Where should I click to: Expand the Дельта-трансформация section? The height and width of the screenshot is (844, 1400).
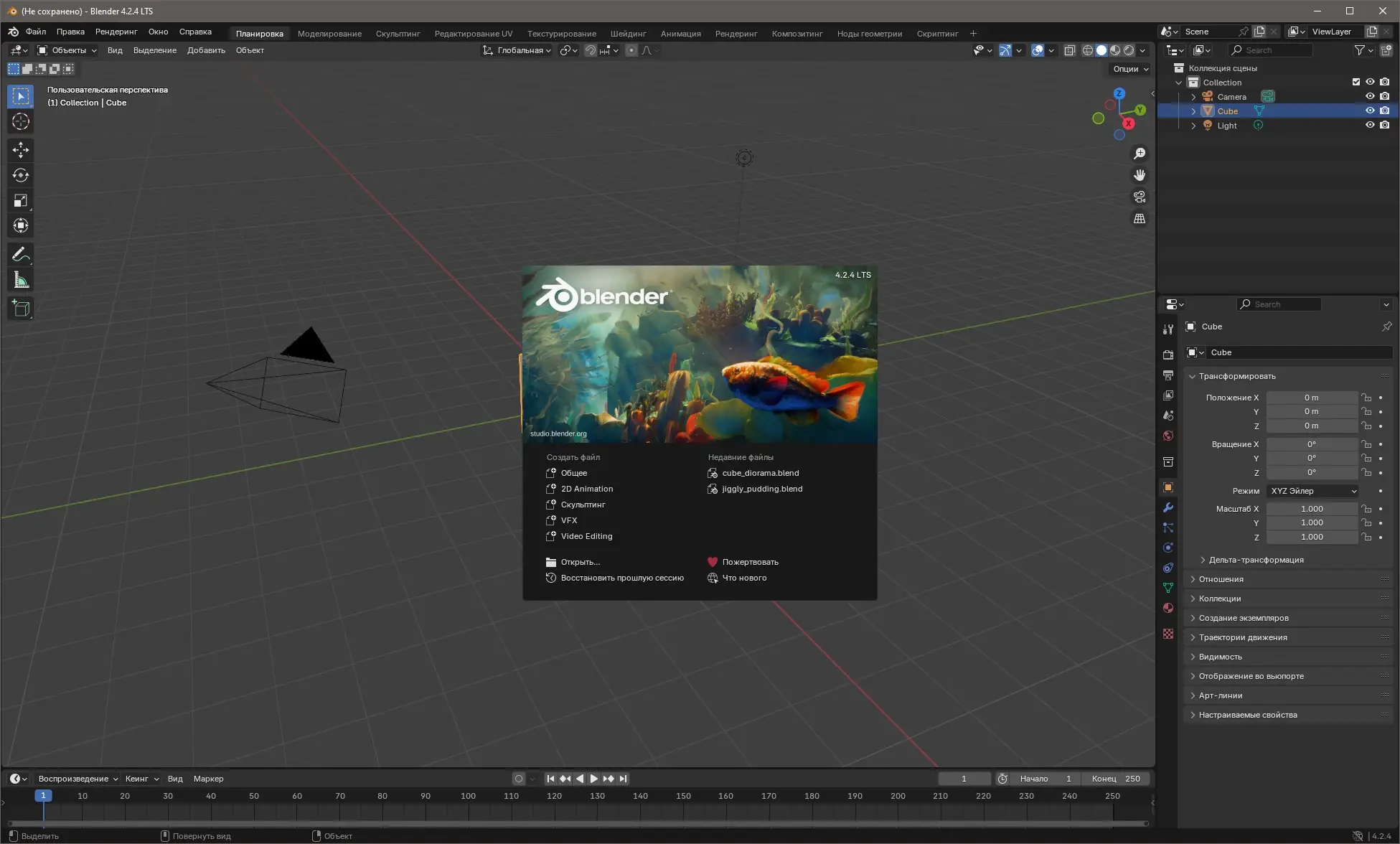pyautogui.click(x=1256, y=560)
